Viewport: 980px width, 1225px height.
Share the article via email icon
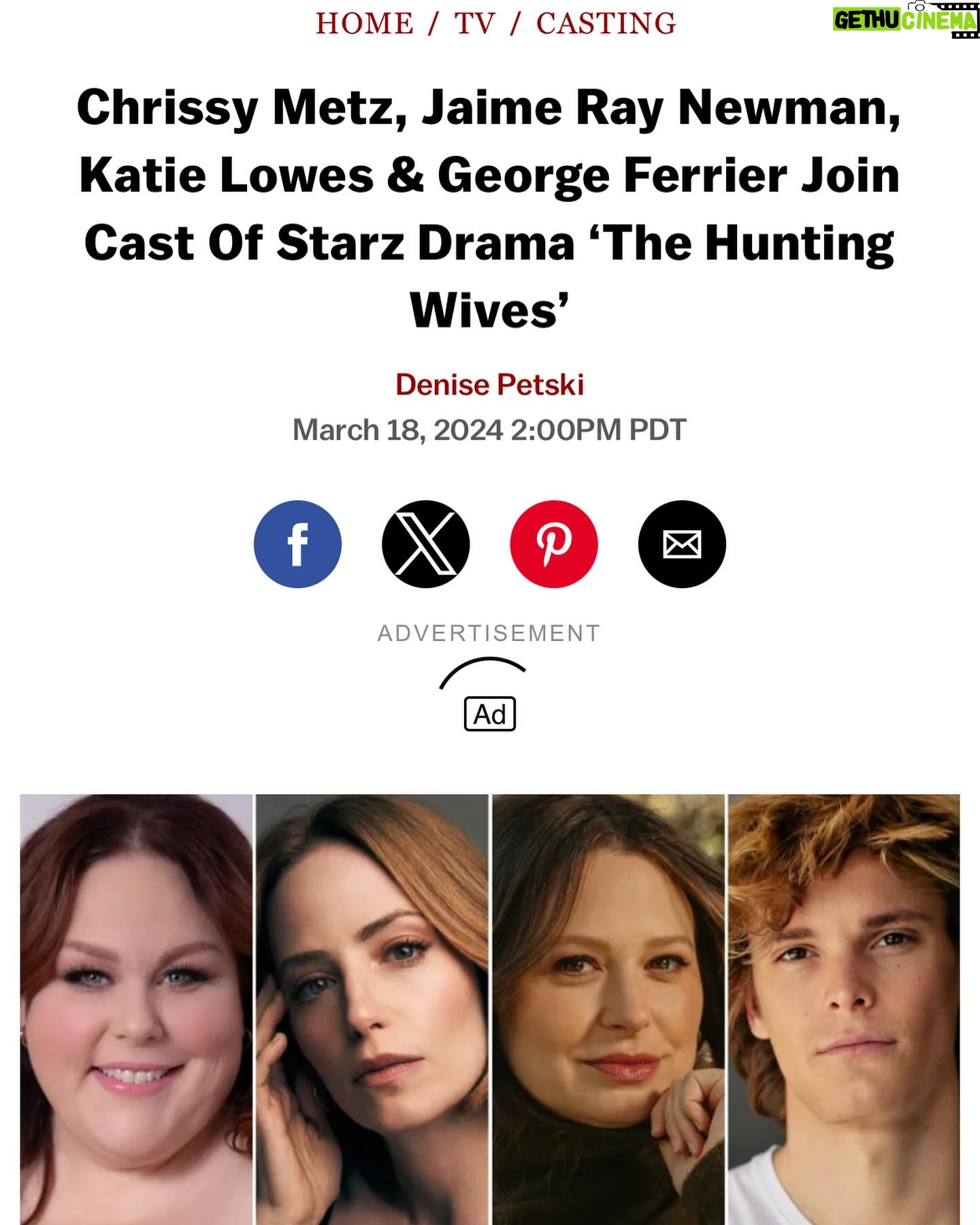tap(681, 544)
